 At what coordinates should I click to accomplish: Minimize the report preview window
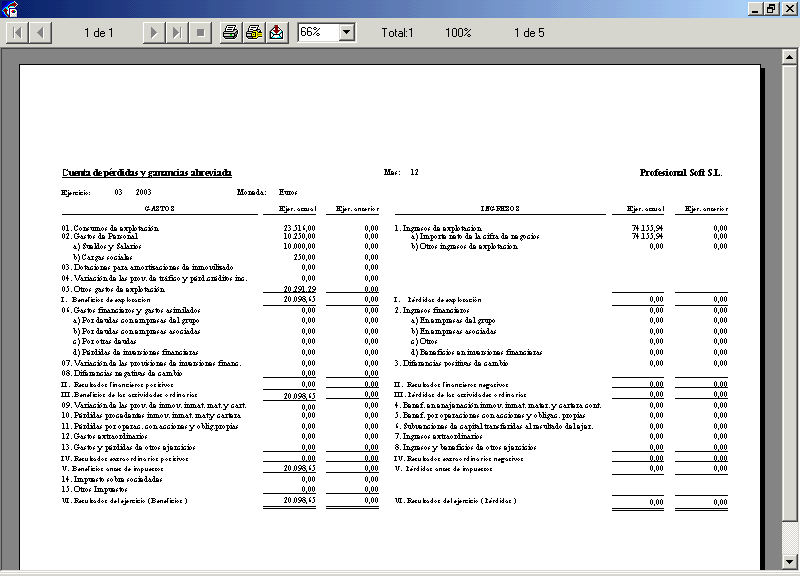click(755, 8)
